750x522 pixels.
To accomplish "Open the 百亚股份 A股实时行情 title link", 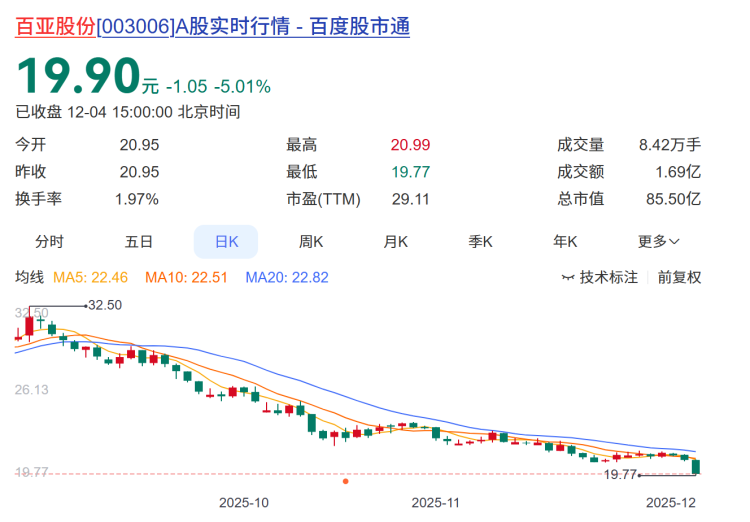I will point(212,26).
